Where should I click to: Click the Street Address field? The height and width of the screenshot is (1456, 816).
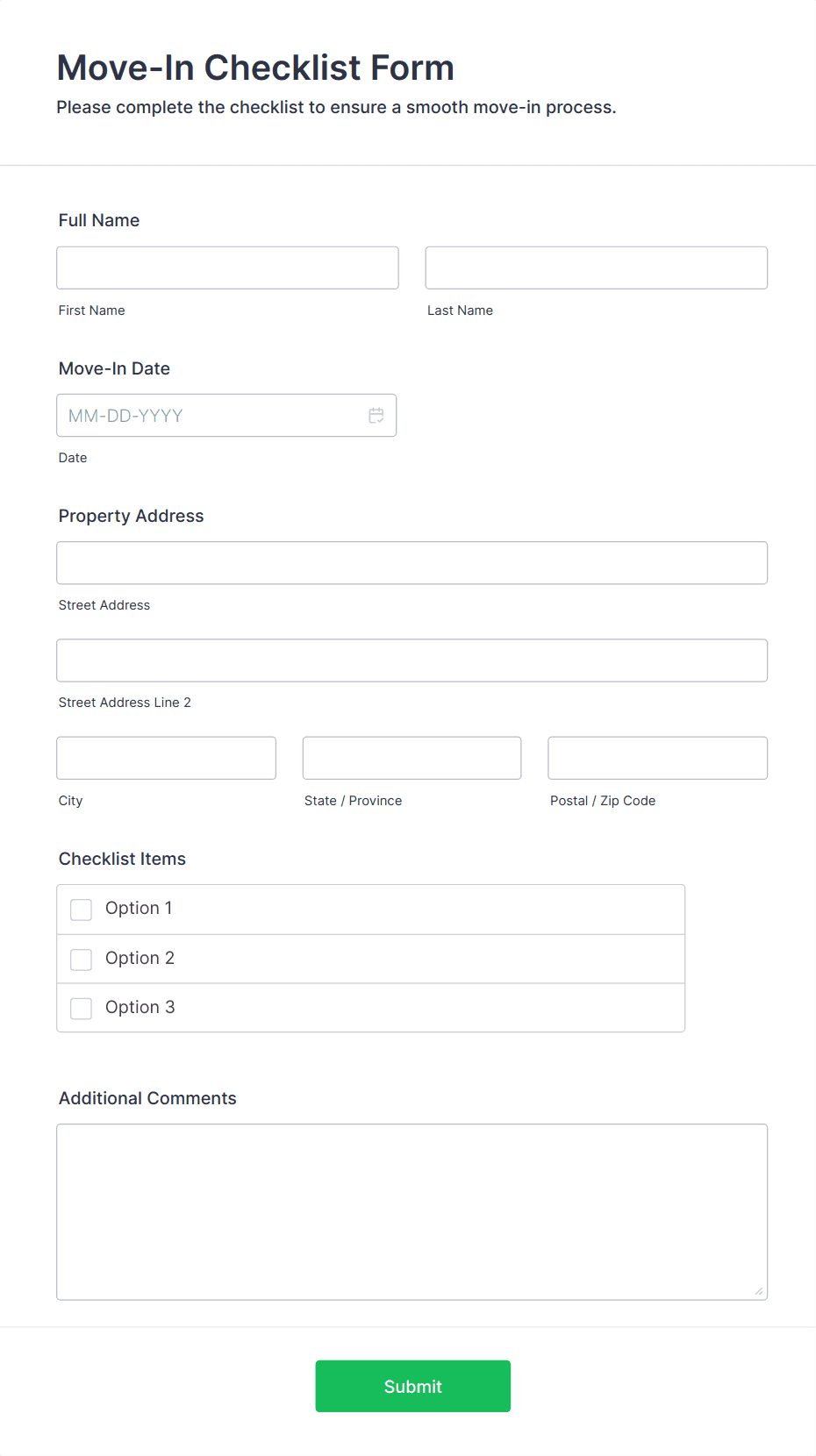412,562
